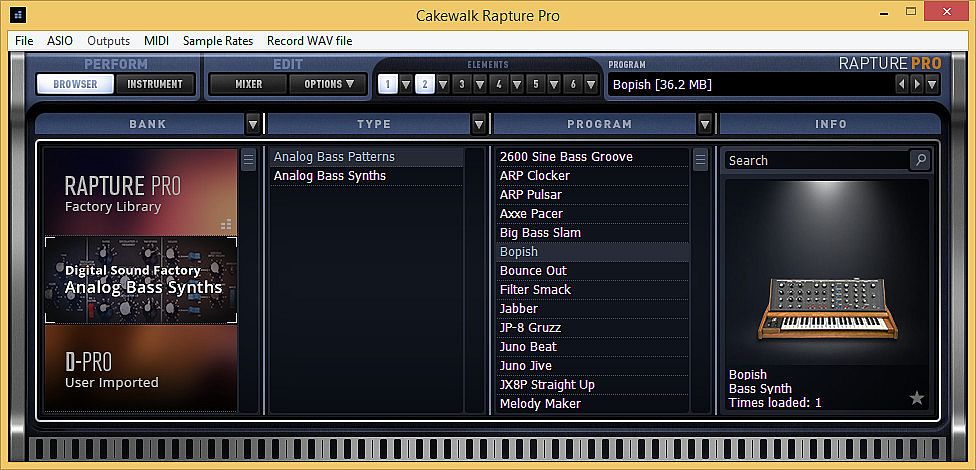Screen dimensions: 976x470
Task: Go to the next program arrow
Action: point(916,84)
